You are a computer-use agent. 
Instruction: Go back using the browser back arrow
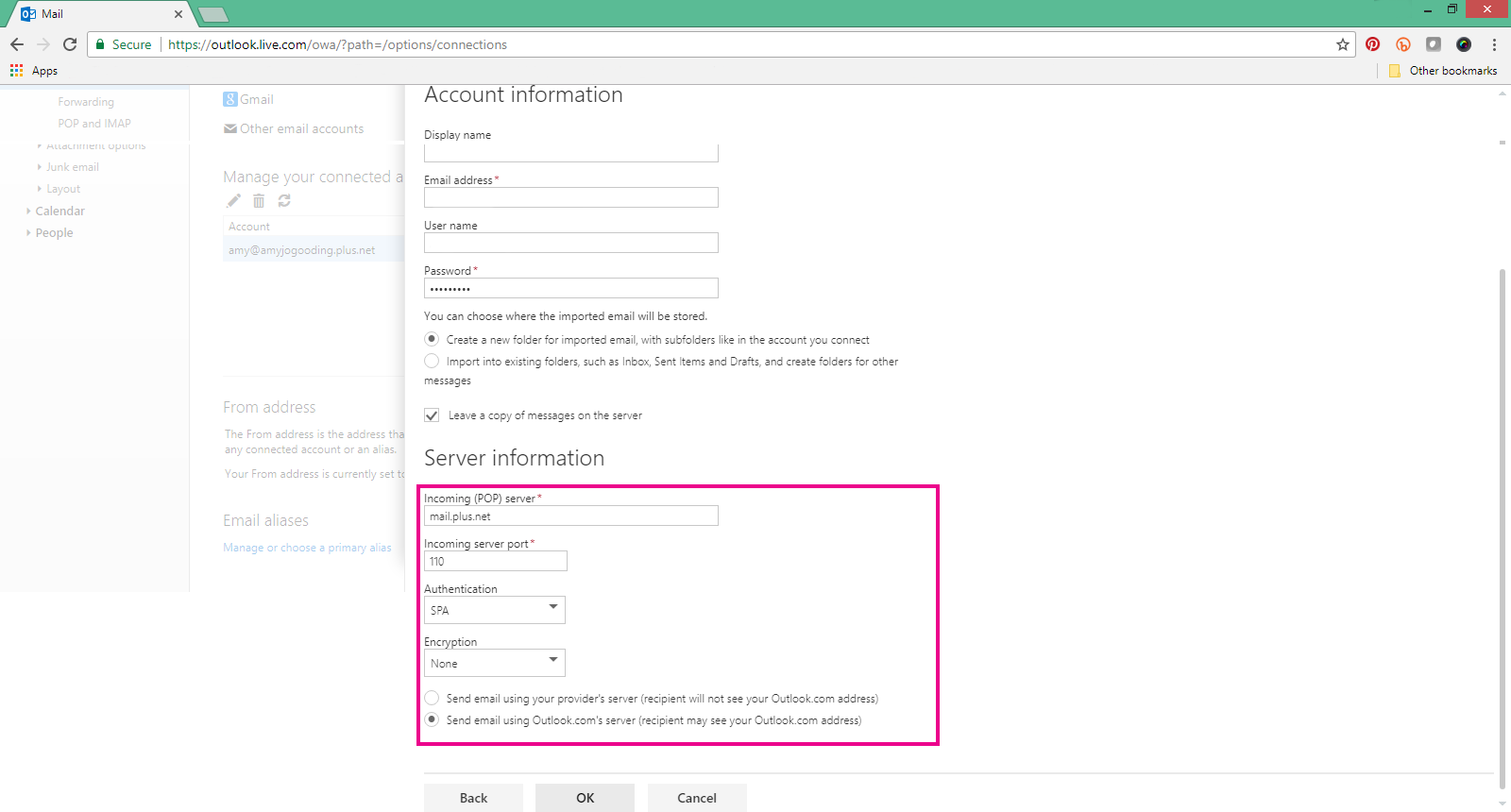(x=17, y=44)
